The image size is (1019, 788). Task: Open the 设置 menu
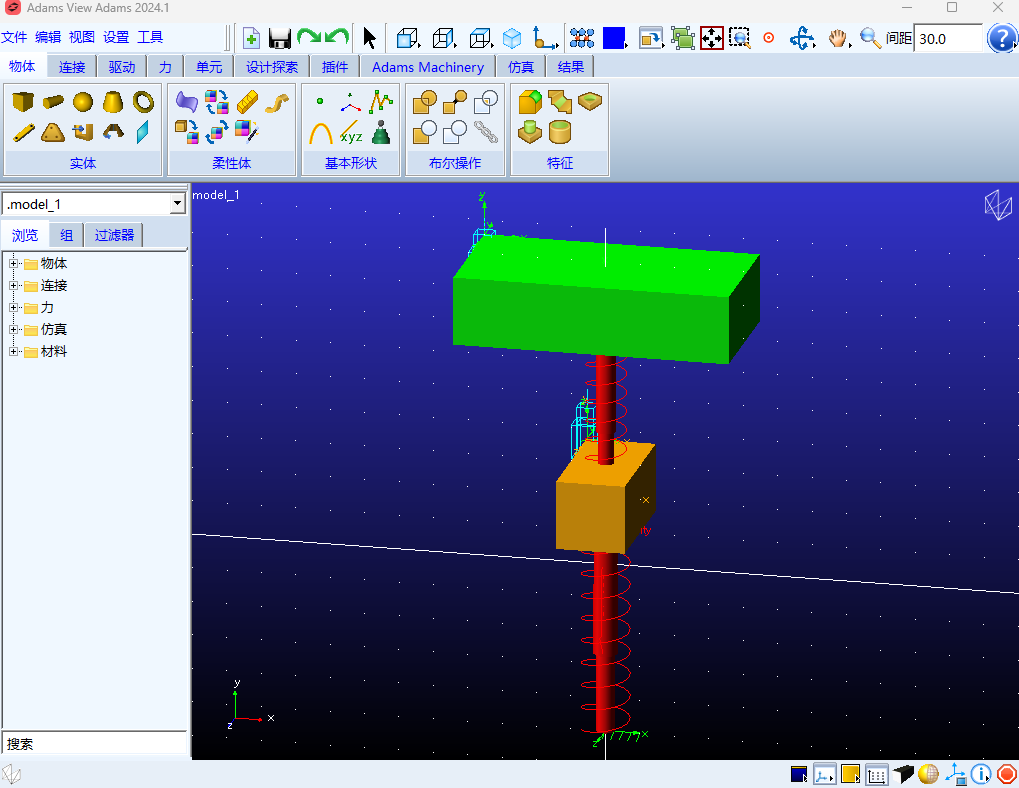[x=116, y=37]
